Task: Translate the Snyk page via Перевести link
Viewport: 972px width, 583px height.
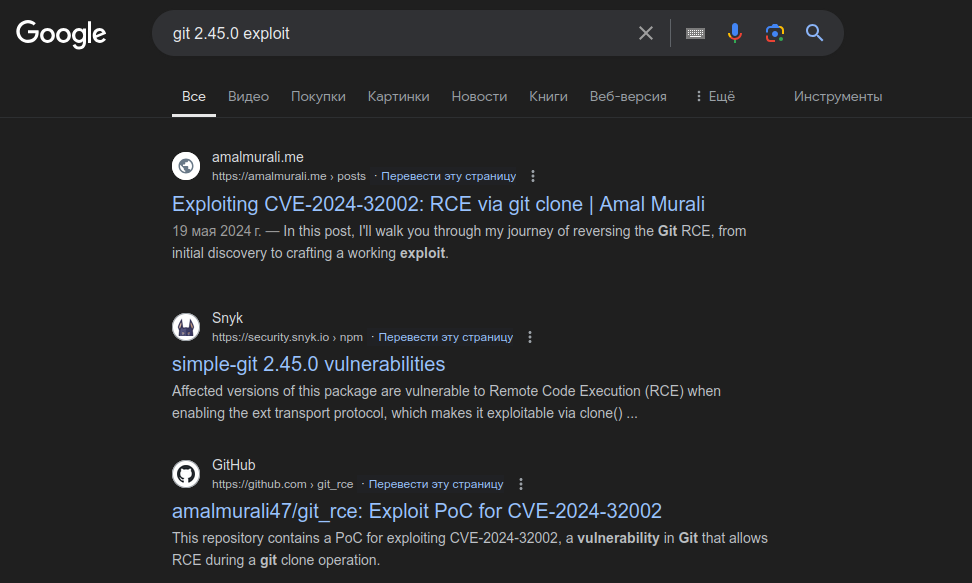Action: tap(446, 337)
